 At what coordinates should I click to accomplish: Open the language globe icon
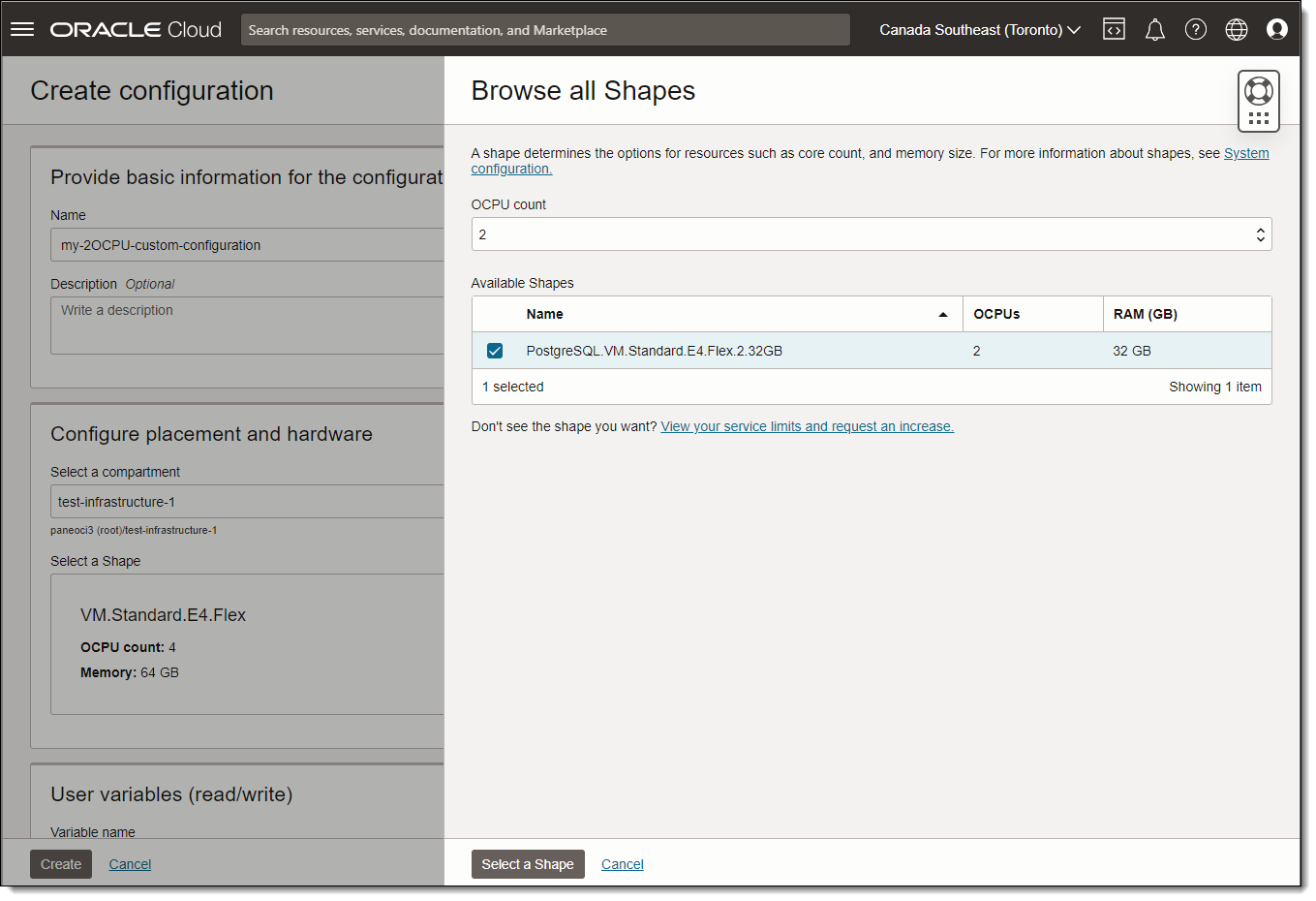1237,30
